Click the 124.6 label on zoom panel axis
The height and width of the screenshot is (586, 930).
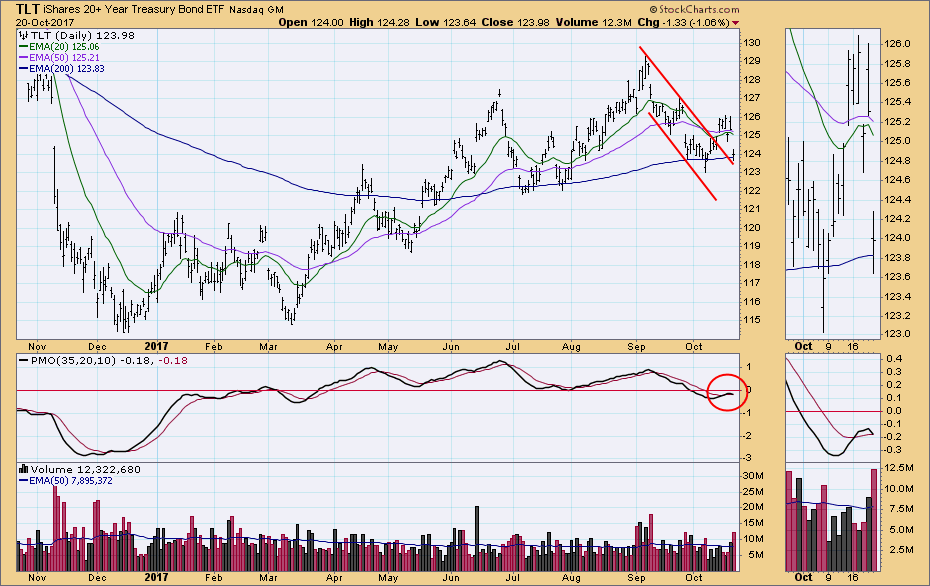pos(897,179)
